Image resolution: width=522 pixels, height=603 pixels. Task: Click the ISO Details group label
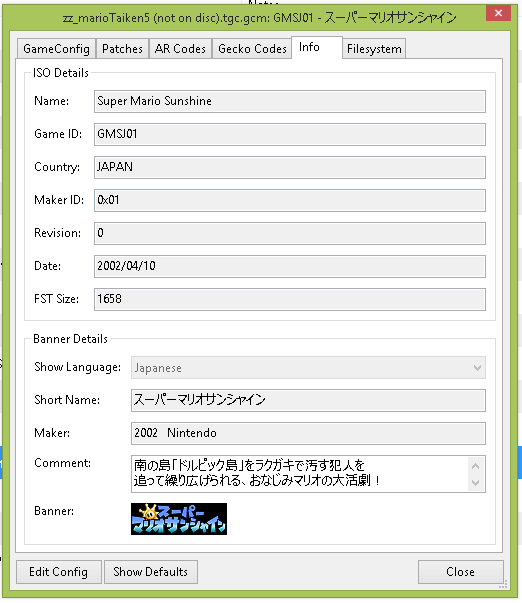[61, 73]
